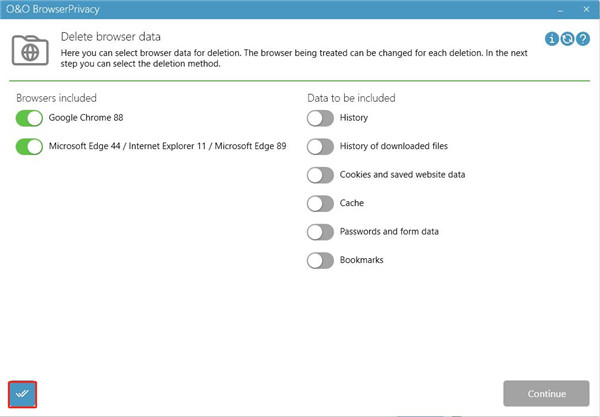Click the O&O BrowserPrivacy title text
The image size is (600, 417).
53,9
